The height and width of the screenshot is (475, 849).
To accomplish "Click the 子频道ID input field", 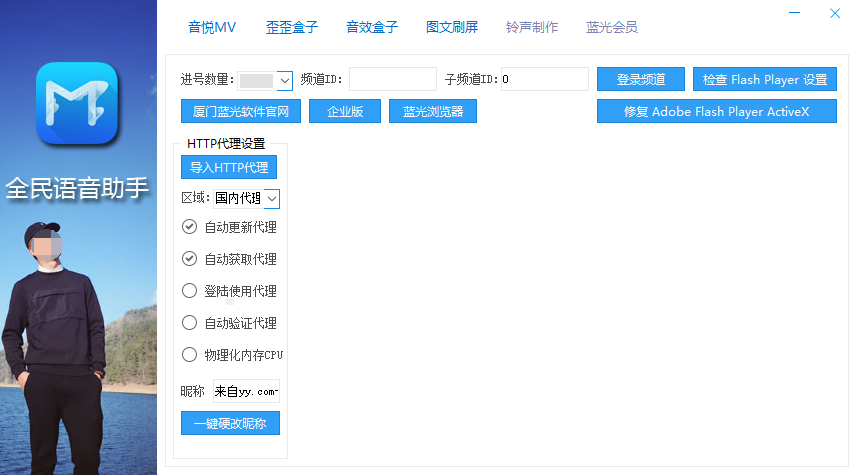I will (x=545, y=79).
